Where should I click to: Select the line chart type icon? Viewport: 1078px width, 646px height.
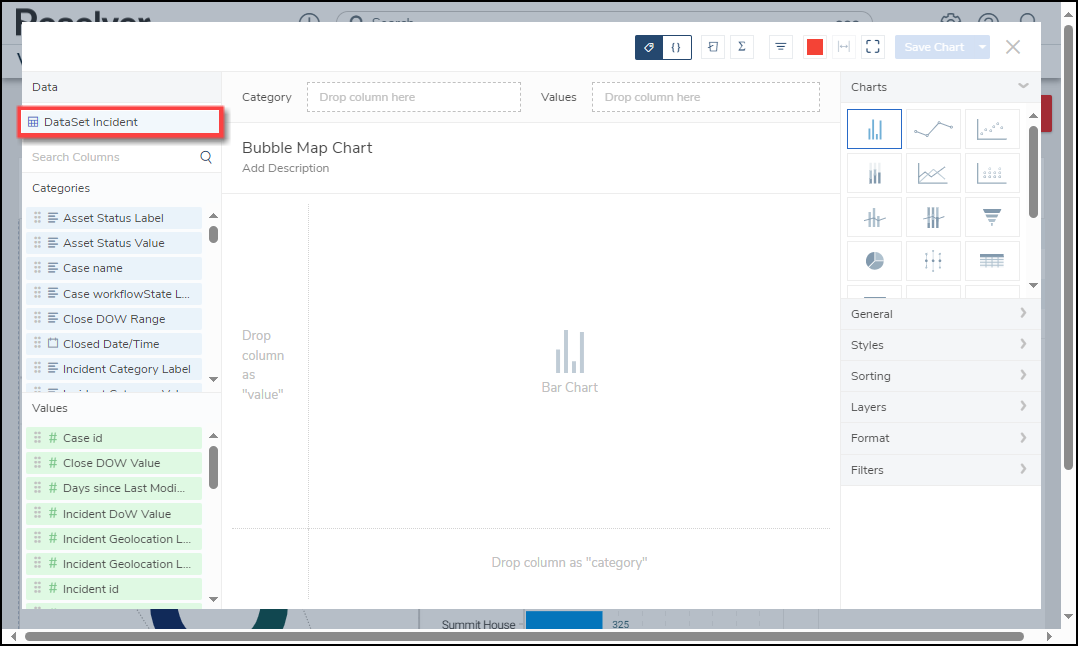click(x=933, y=129)
